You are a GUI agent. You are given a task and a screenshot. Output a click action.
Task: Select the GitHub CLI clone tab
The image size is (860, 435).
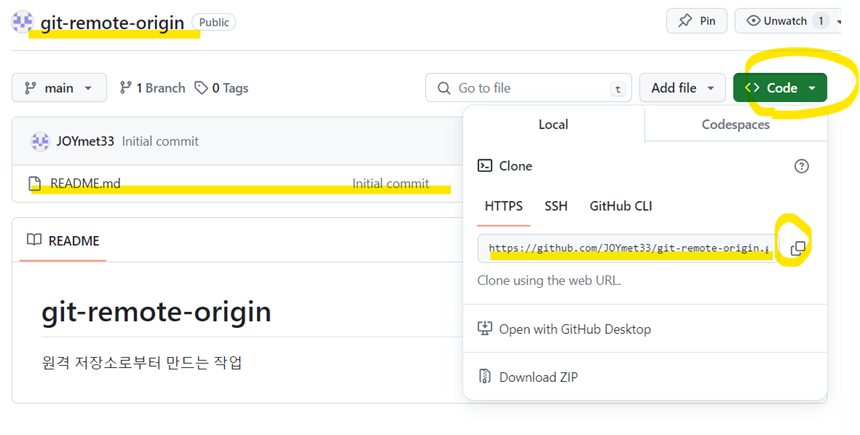pyautogui.click(x=621, y=206)
